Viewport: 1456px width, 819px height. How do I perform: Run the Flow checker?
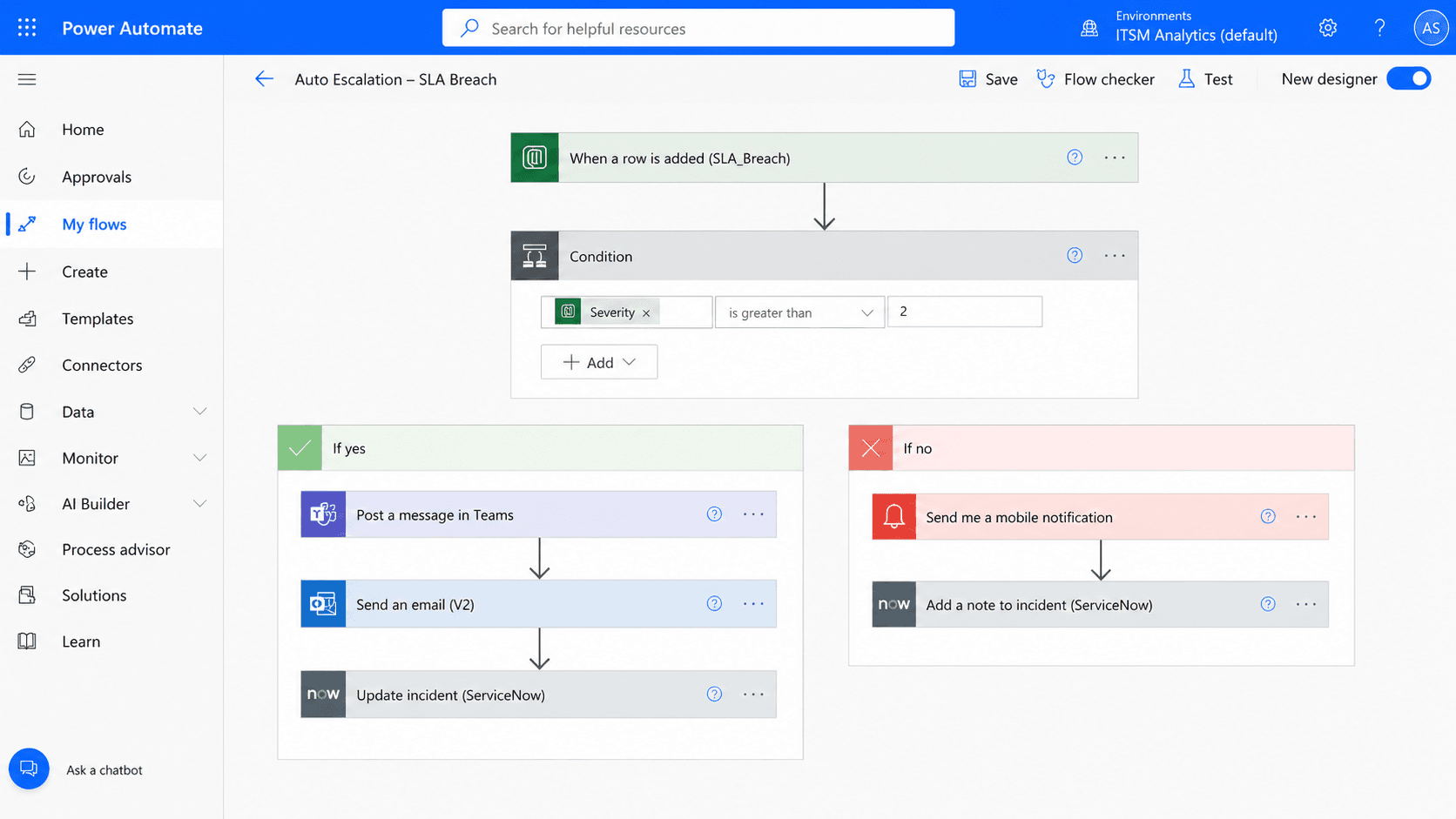tap(1095, 79)
